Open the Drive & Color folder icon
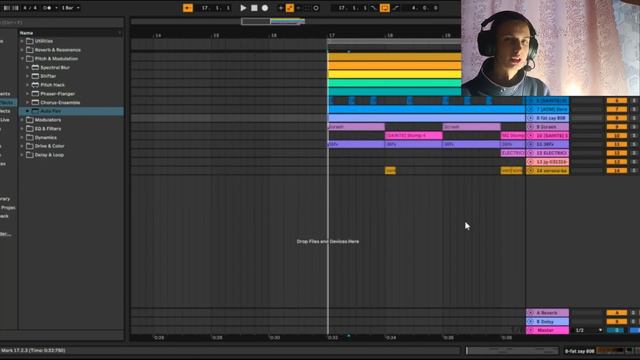Viewport: 640px width, 360px height. [x=30, y=146]
